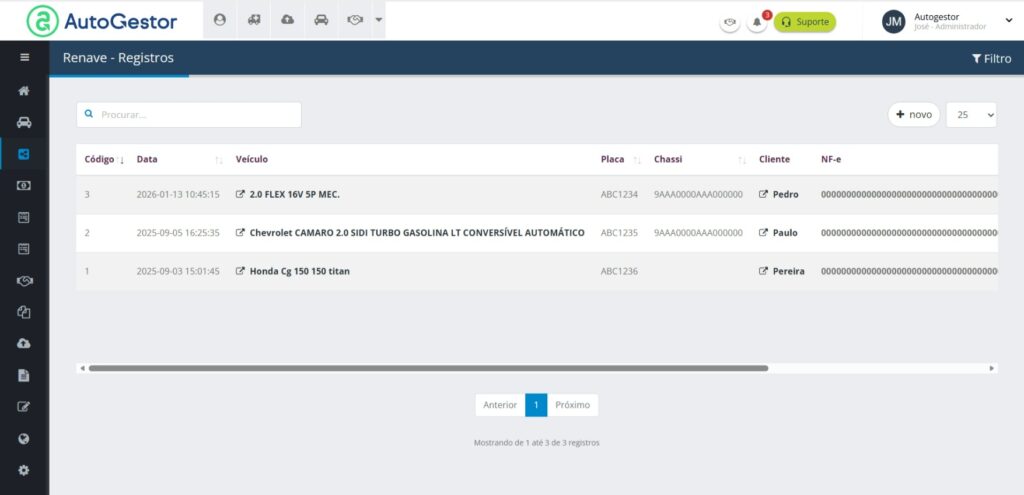Click the novo button to add record
1024x495 pixels.
coord(913,115)
